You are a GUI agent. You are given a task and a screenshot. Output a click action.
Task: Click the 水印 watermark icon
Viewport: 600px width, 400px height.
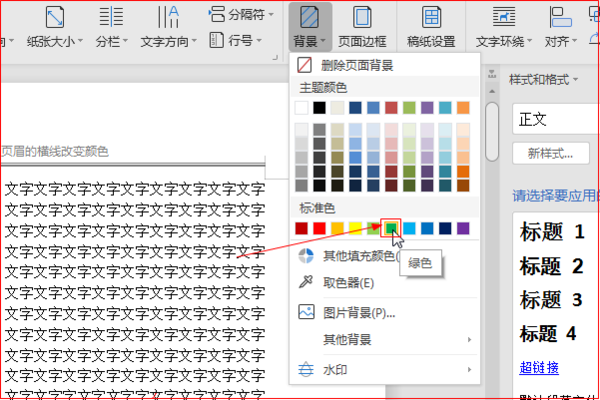306,369
